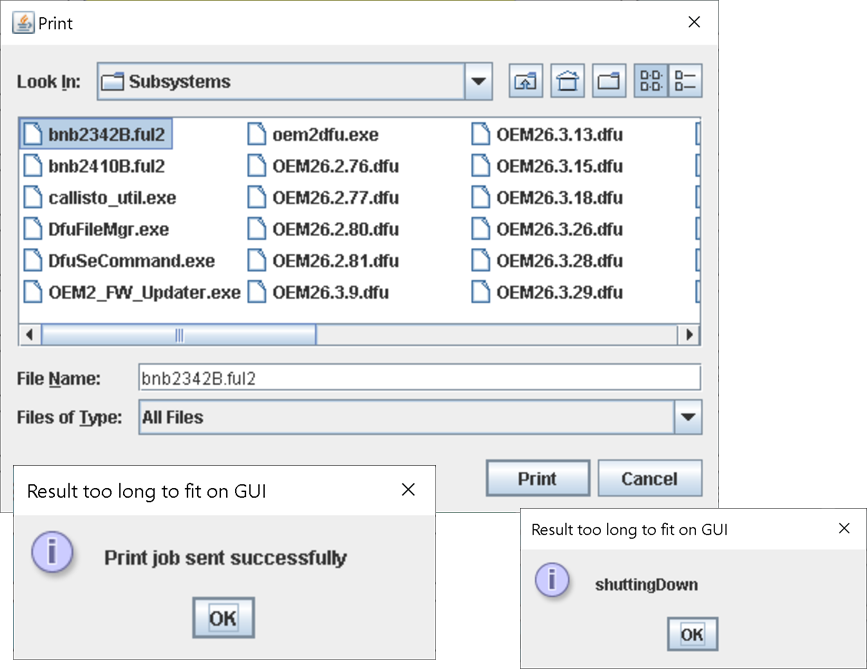The height and width of the screenshot is (669, 867).
Task: Click OK in Print job sent dialog
Action: pos(223,618)
